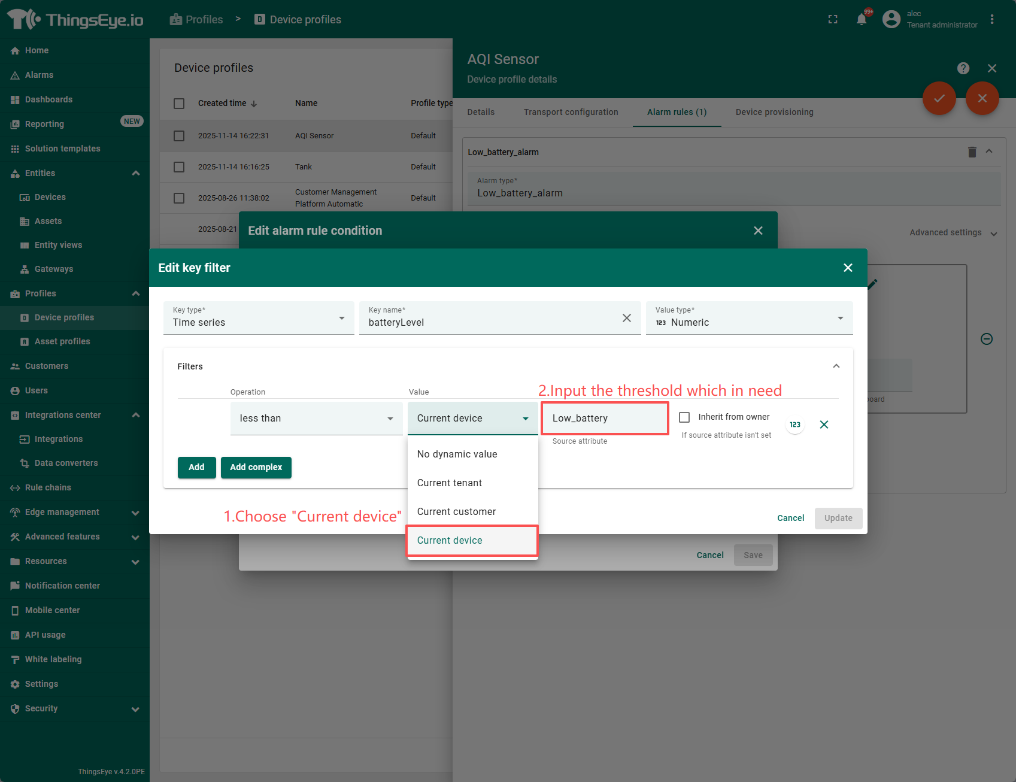
Task: Open the Key type dropdown
Action: [258, 318]
